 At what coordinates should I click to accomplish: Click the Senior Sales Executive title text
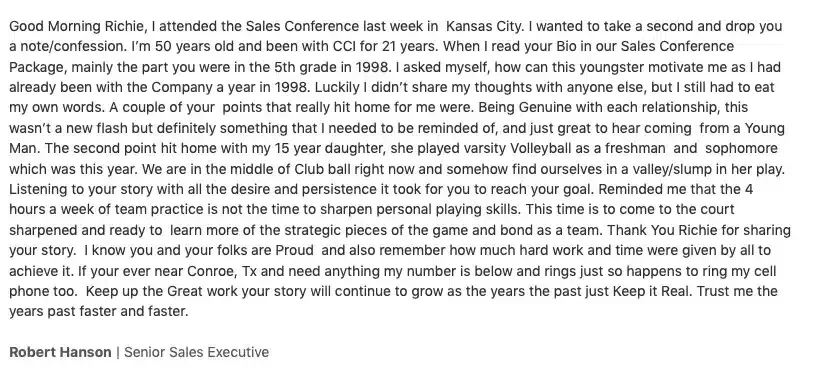point(196,352)
